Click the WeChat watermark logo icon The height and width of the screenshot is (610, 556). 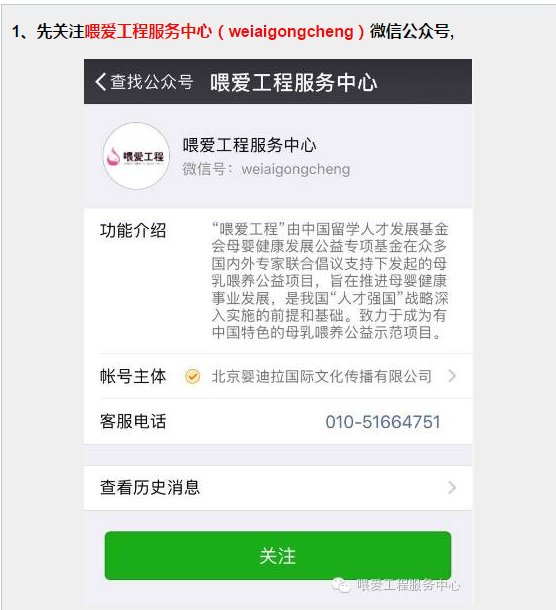point(340,585)
